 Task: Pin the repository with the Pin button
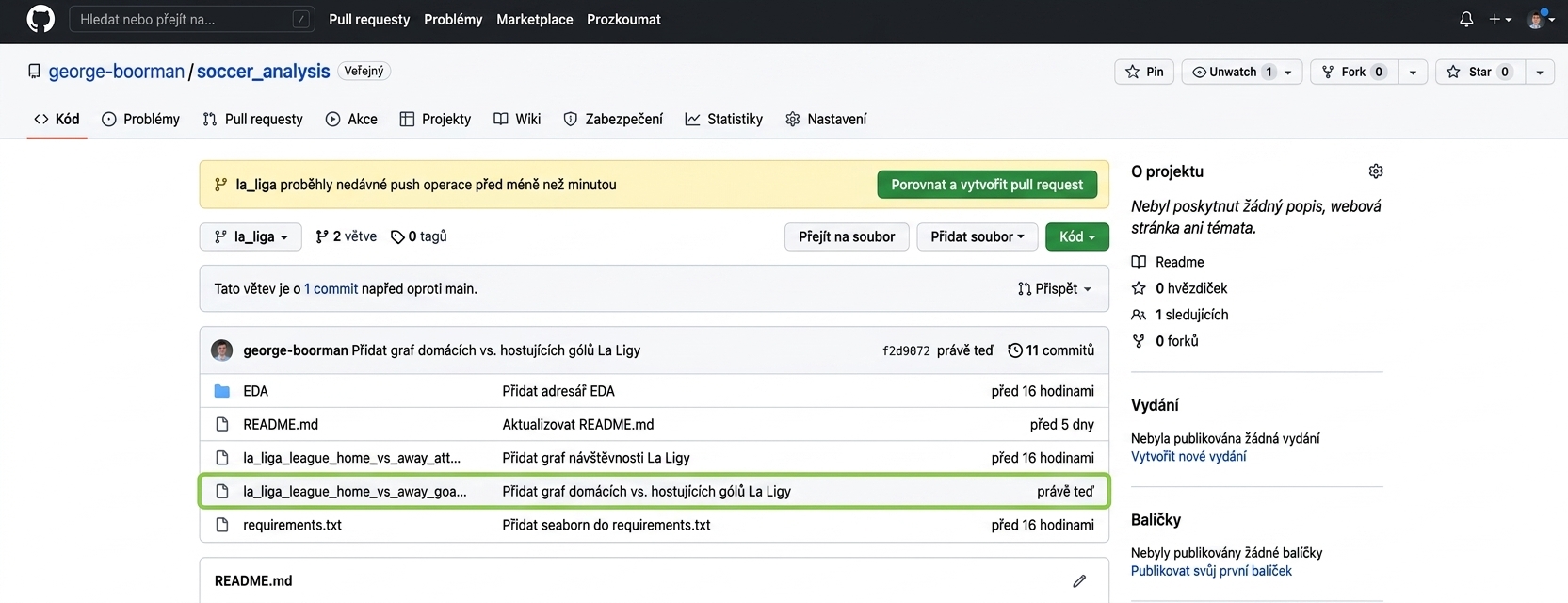tap(1144, 72)
